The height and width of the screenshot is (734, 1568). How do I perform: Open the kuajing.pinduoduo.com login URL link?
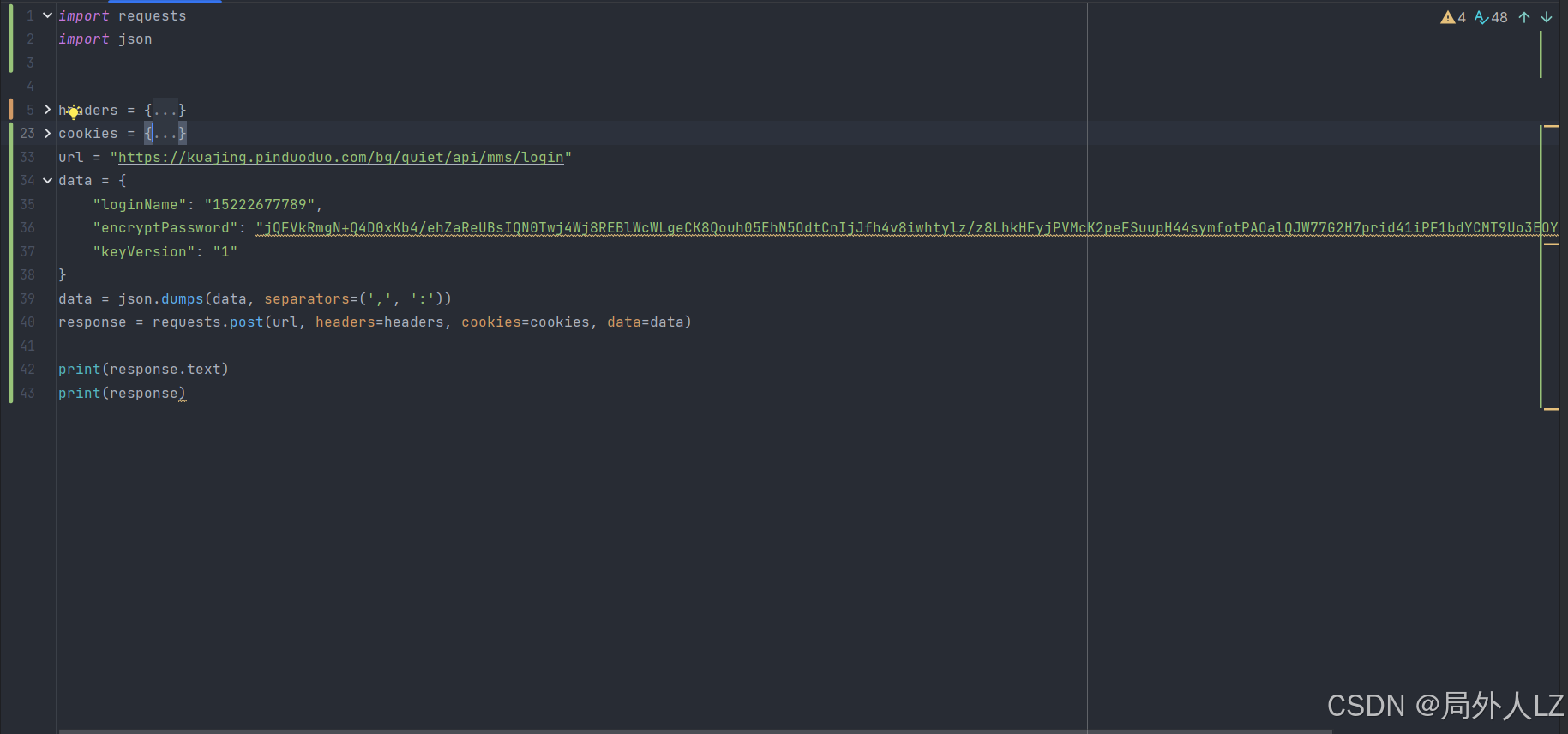[x=341, y=157]
